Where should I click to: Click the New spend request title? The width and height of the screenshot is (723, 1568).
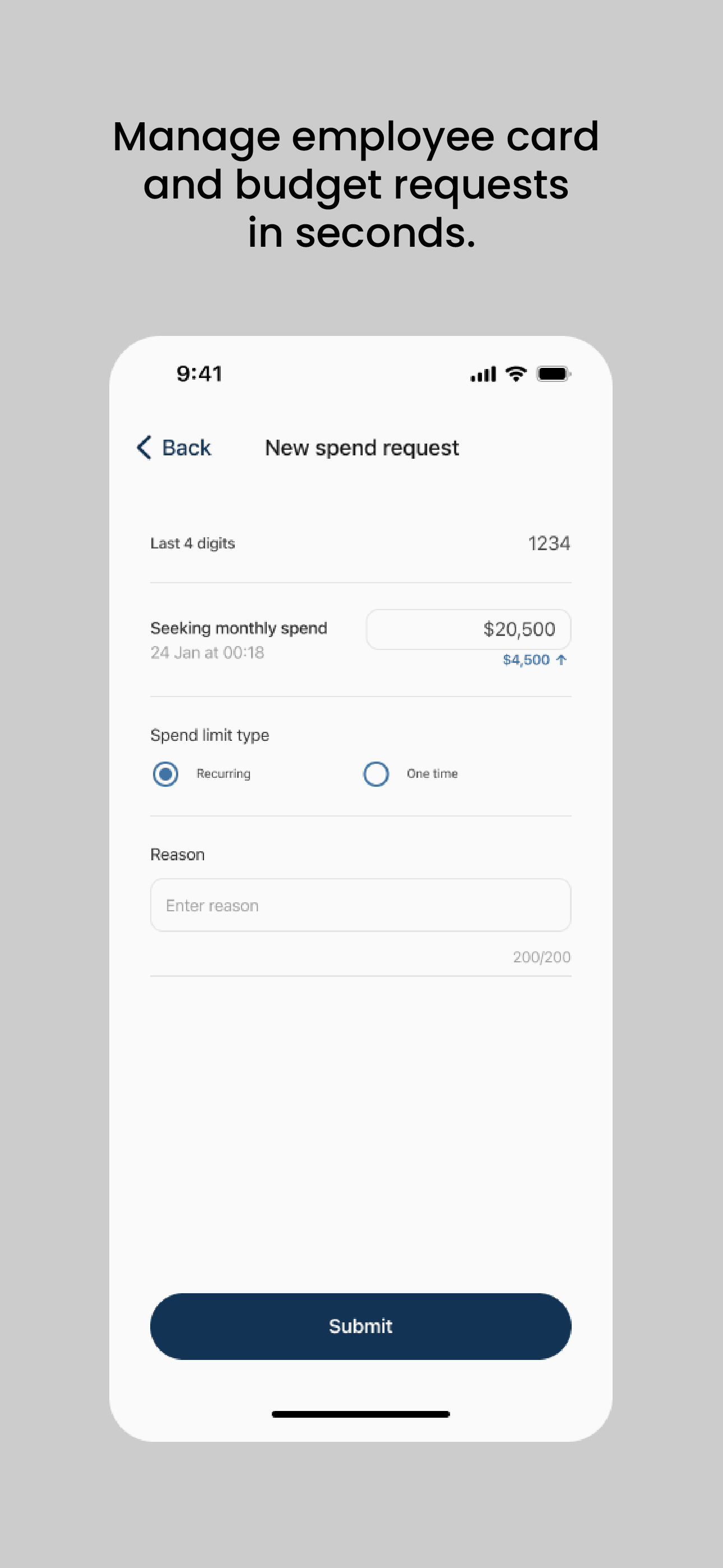(x=362, y=448)
